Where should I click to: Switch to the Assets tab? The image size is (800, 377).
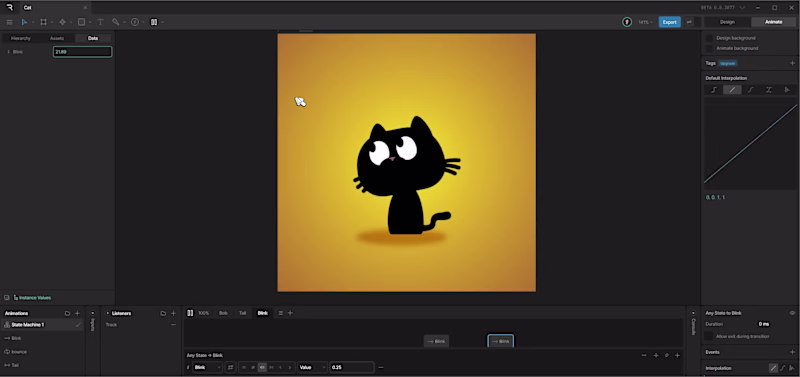pos(57,38)
